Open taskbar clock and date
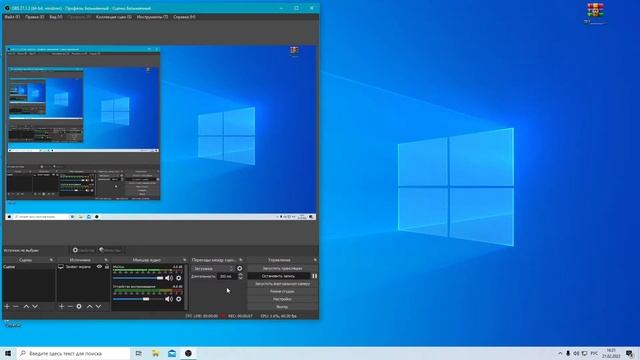 click(x=611, y=353)
